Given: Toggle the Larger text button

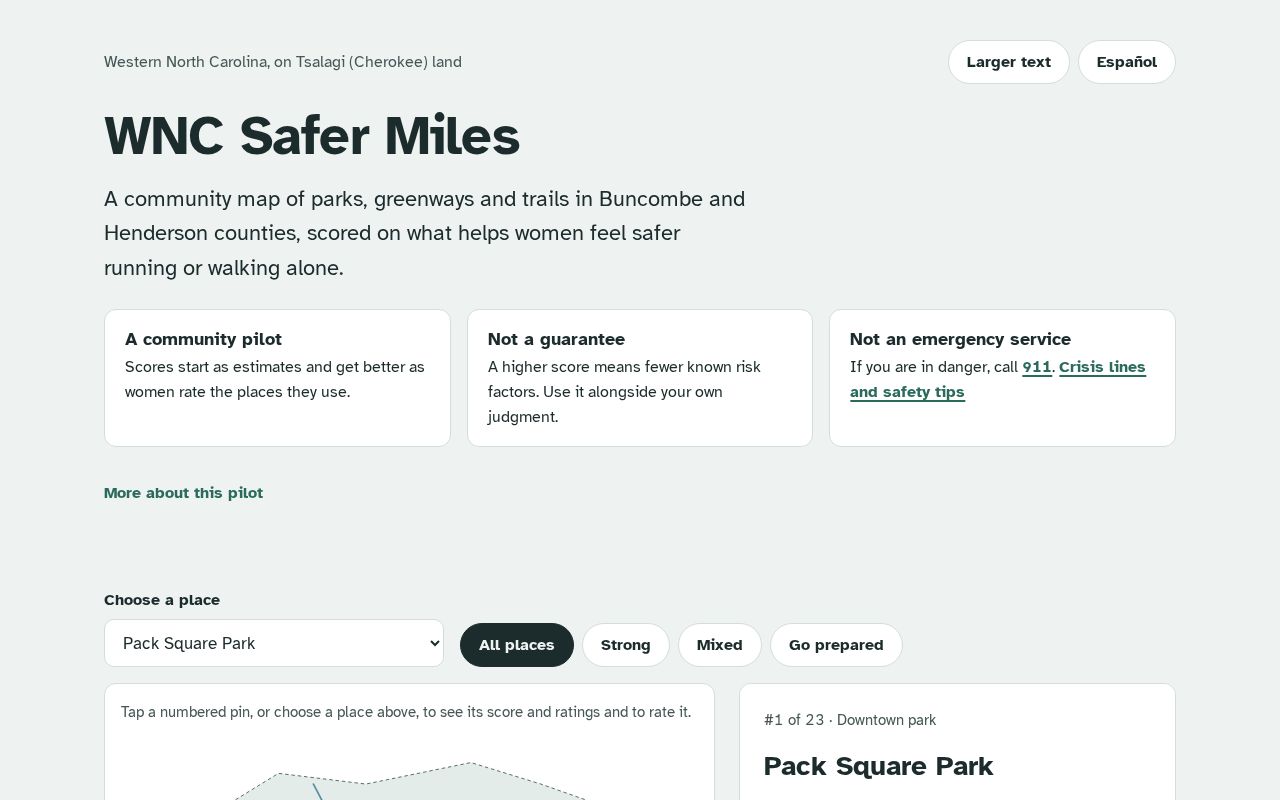Looking at the screenshot, I should point(1008,62).
